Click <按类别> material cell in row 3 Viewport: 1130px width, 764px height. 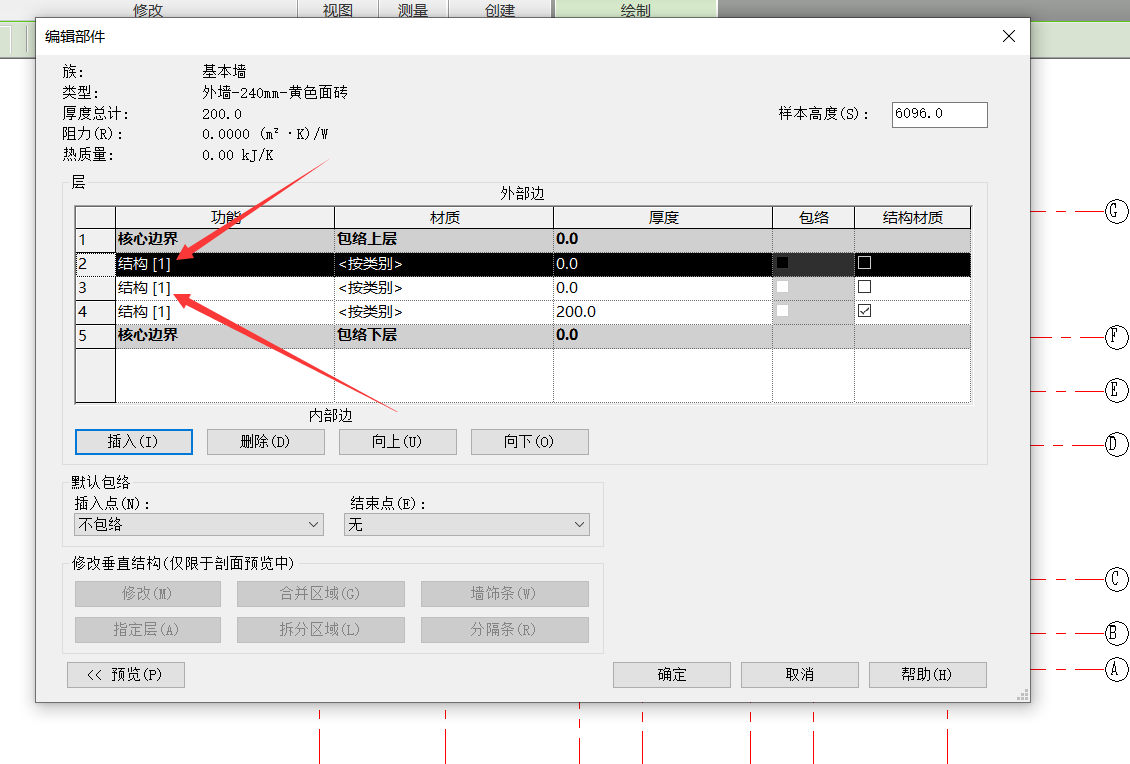click(443, 288)
